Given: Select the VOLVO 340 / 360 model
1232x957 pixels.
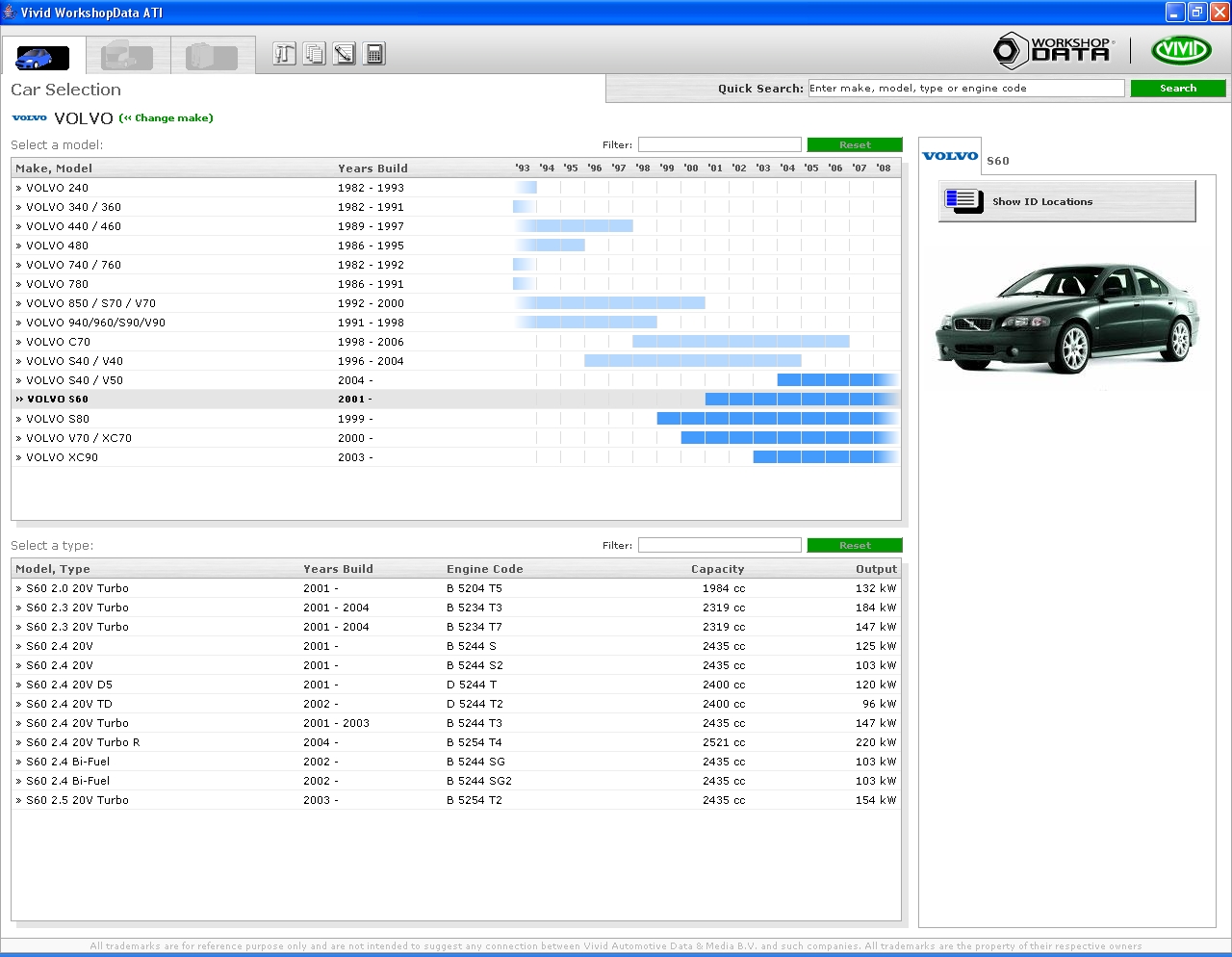Looking at the screenshot, I should tap(456, 207).
